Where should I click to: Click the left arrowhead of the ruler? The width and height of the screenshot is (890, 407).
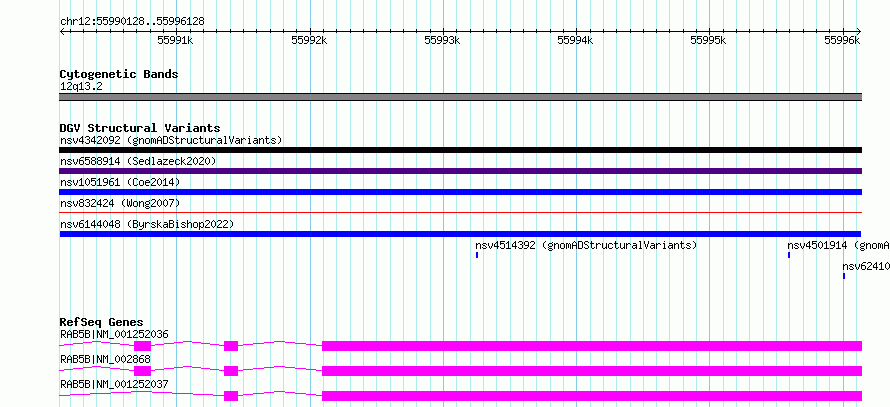[62, 31]
